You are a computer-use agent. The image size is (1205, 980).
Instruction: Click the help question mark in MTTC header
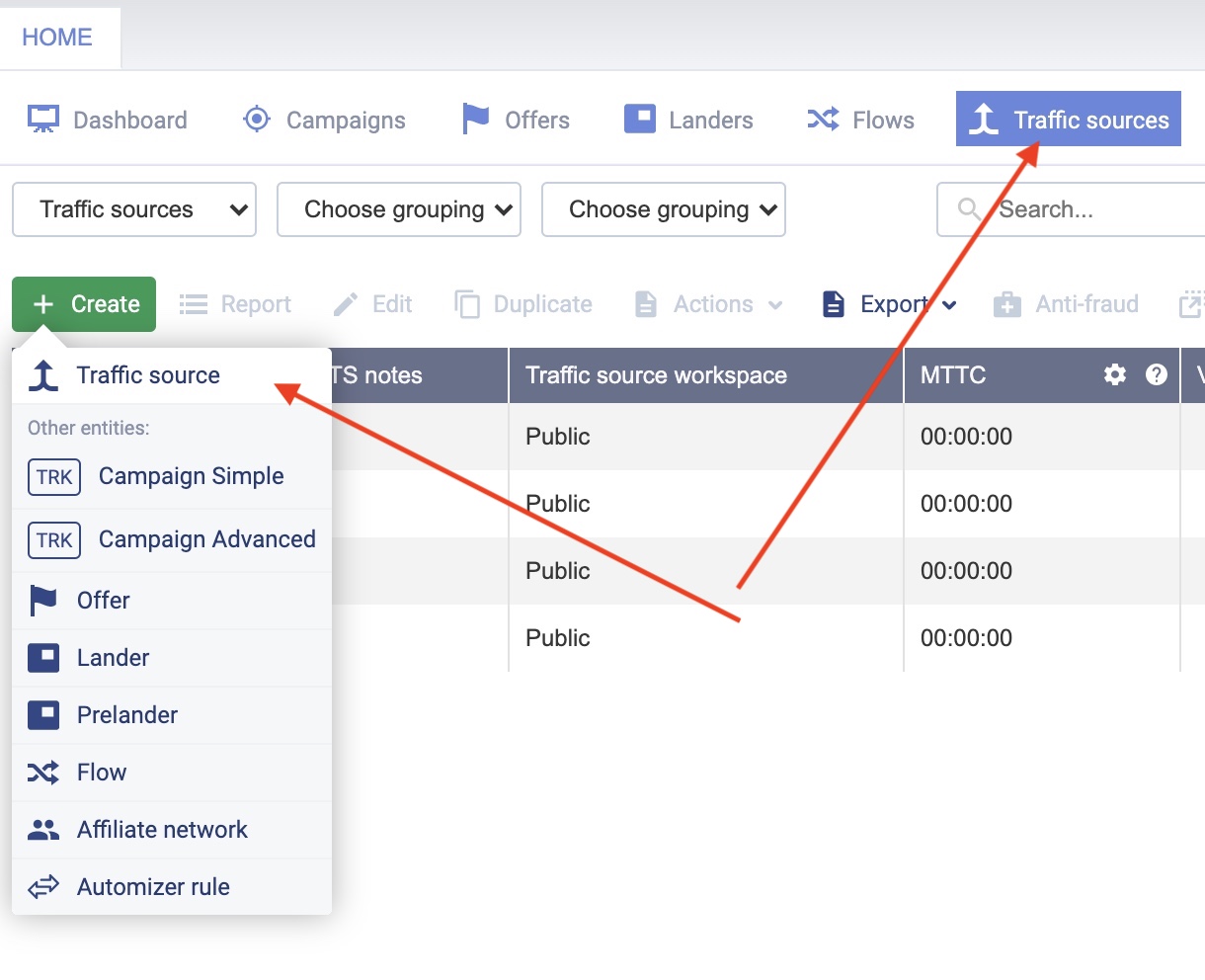[x=1156, y=374]
